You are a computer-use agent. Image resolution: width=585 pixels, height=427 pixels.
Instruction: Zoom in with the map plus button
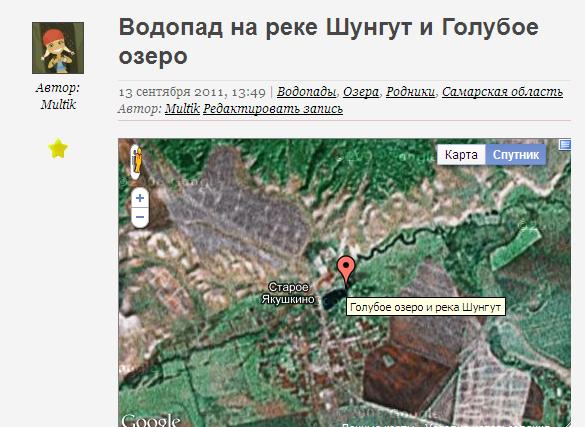tap(140, 198)
